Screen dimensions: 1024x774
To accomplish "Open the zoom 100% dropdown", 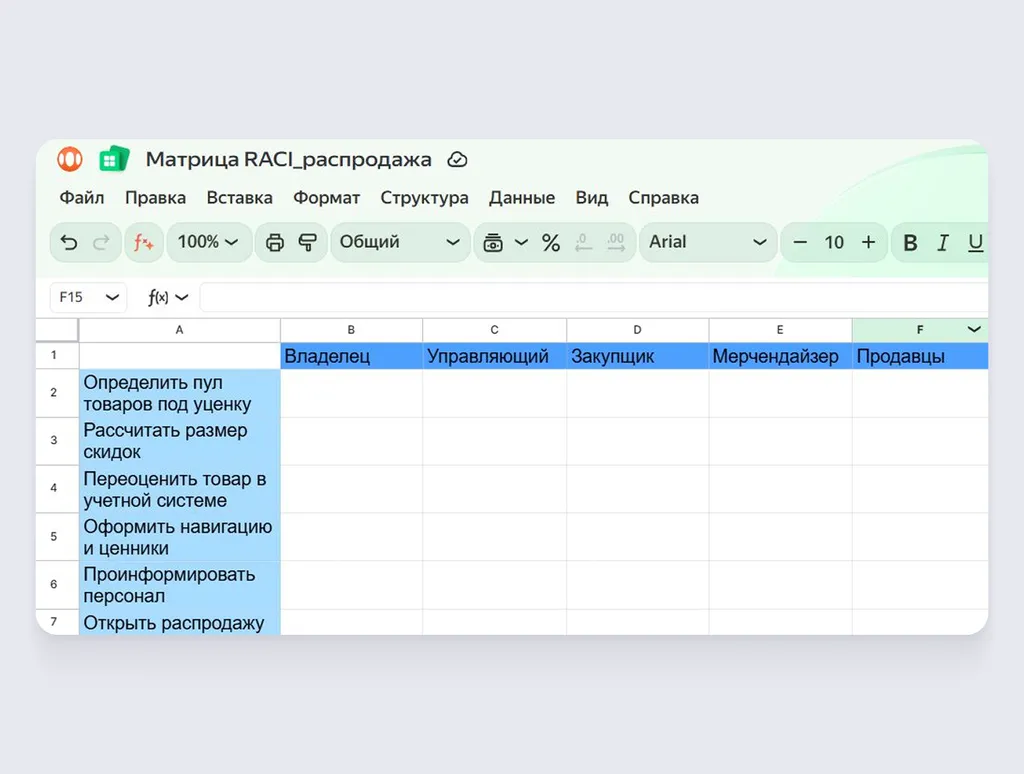I will pyautogui.click(x=208, y=242).
